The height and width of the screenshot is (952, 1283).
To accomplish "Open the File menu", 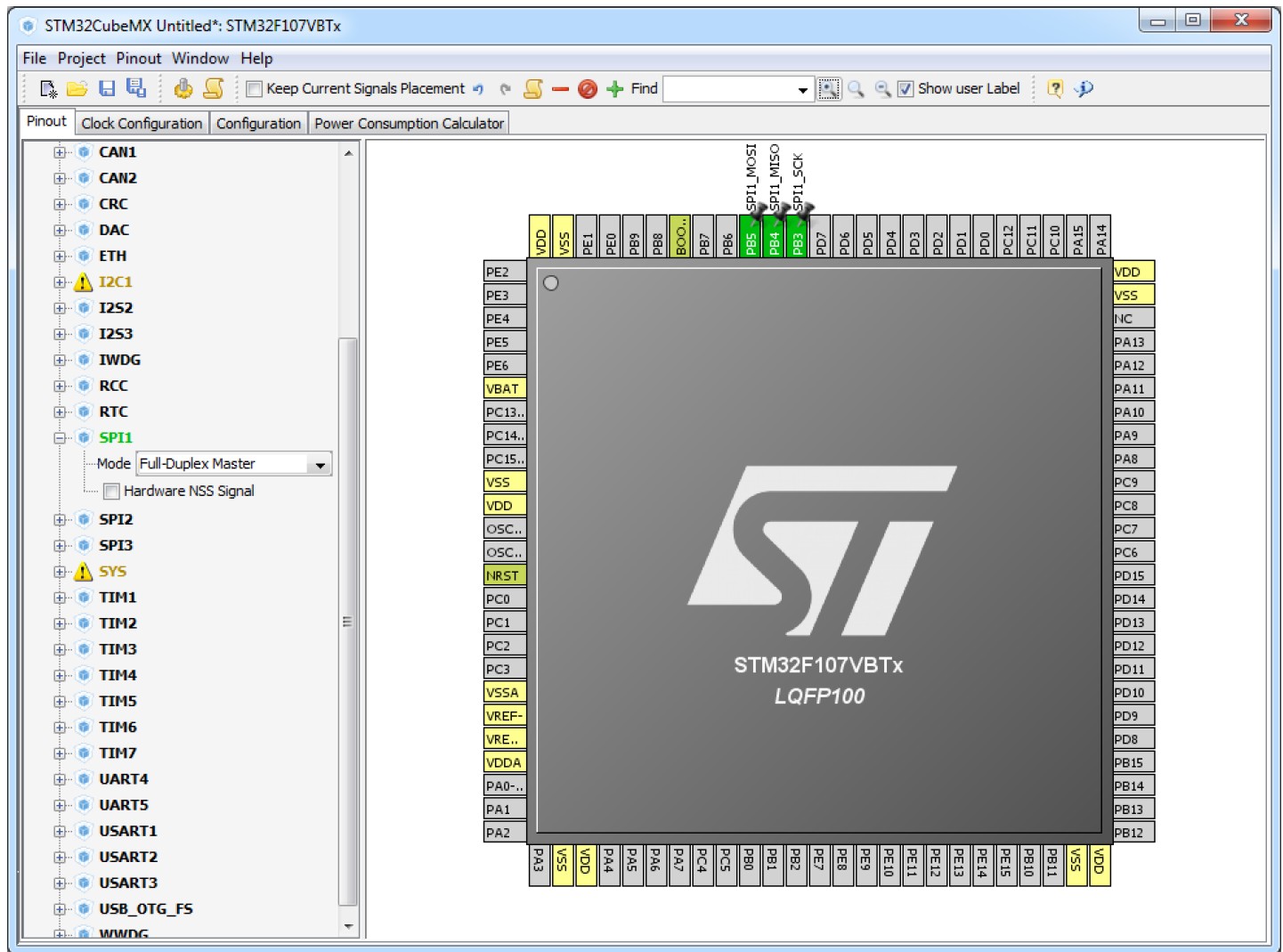I will click(x=35, y=59).
